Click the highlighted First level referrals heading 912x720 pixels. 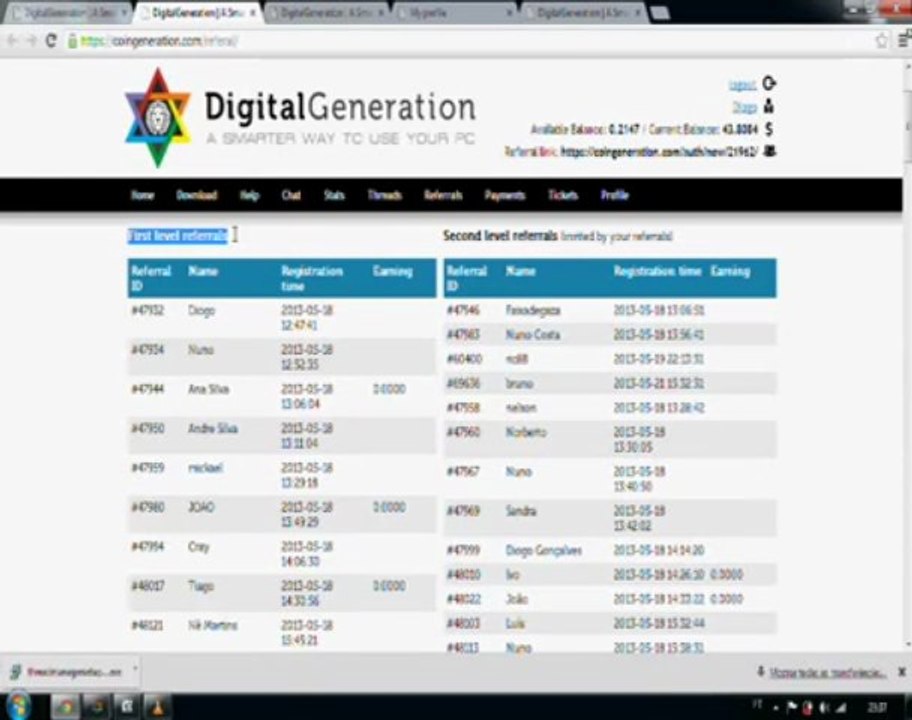tap(177, 236)
